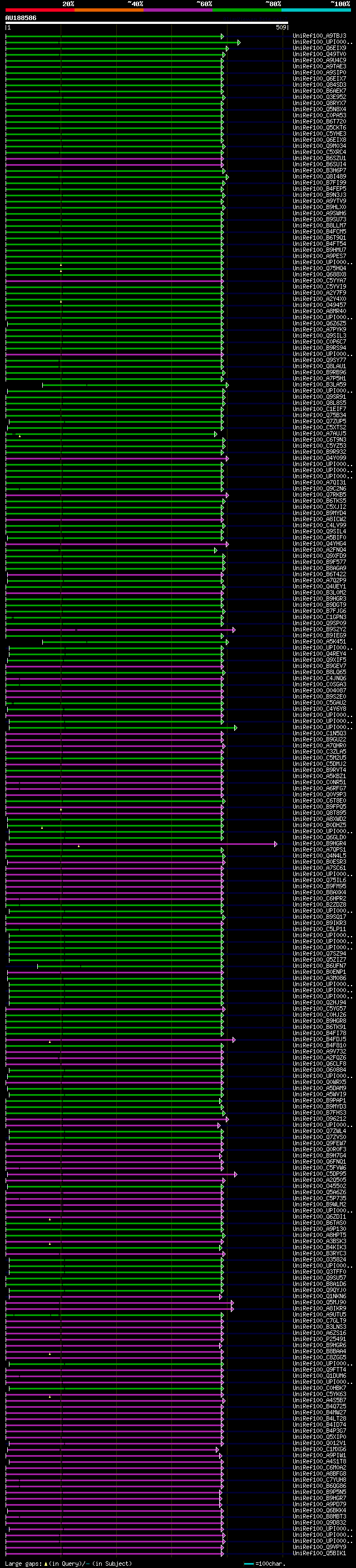Viewport: 356px width, 1568px height.
Task: Click the UniRef100_Q4REY4 label
Action: [319, 654]
